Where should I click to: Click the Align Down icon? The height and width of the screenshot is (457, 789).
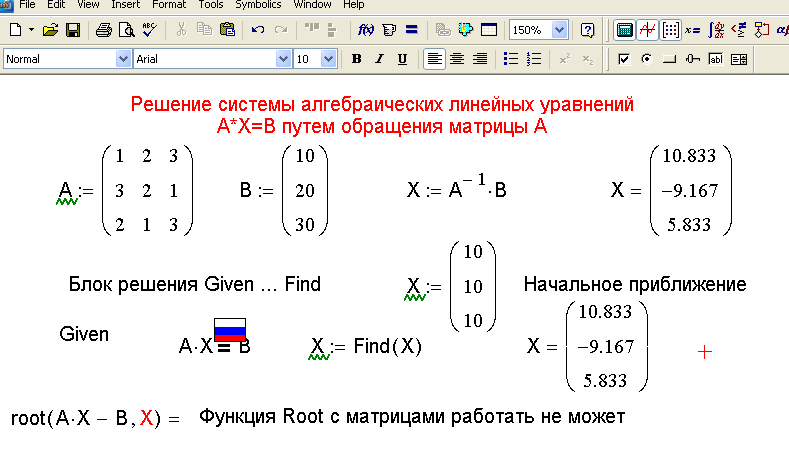(332, 30)
